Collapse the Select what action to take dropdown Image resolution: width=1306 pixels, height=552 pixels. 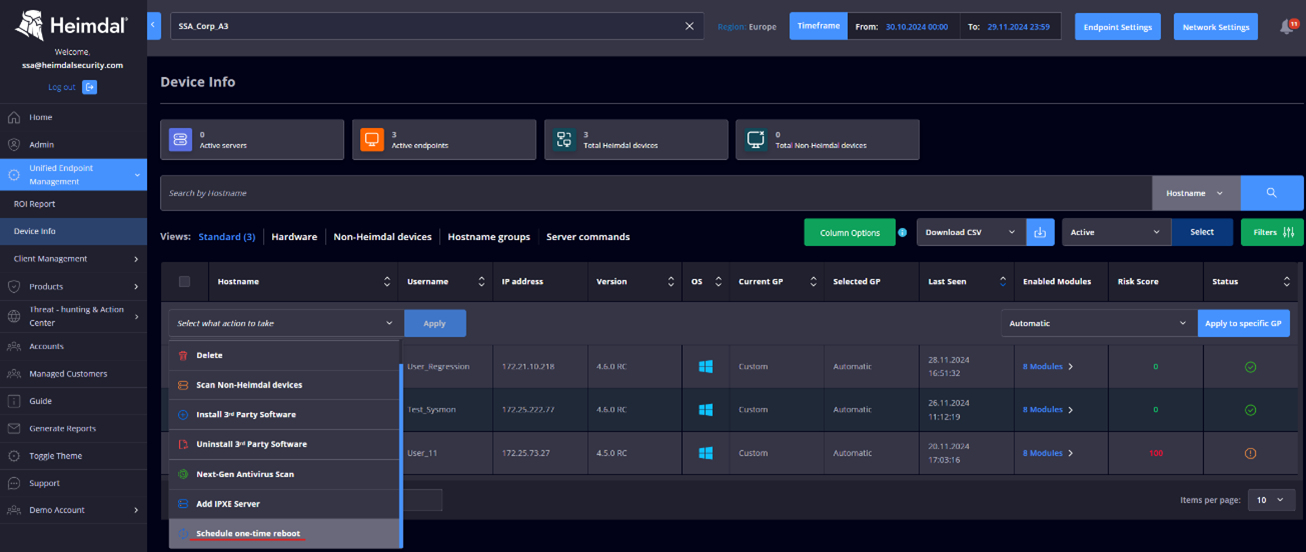[x=286, y=323]
